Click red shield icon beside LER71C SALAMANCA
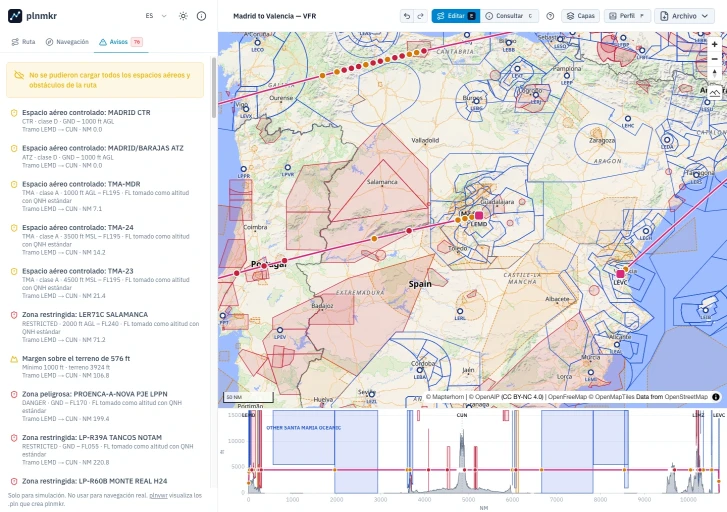 point(14,314)
